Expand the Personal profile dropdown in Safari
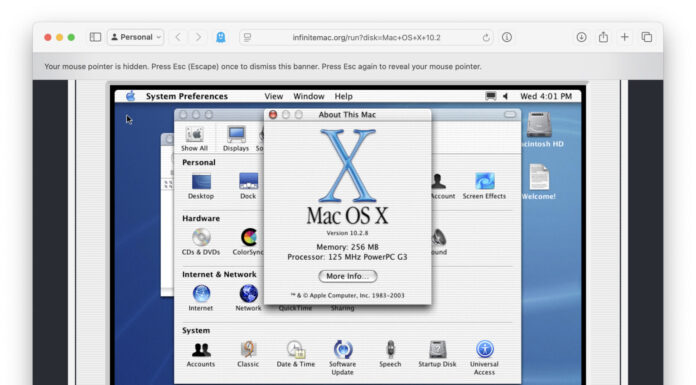Image resolution: width=696 pixels, height=385 pixels. click(136, 37)
